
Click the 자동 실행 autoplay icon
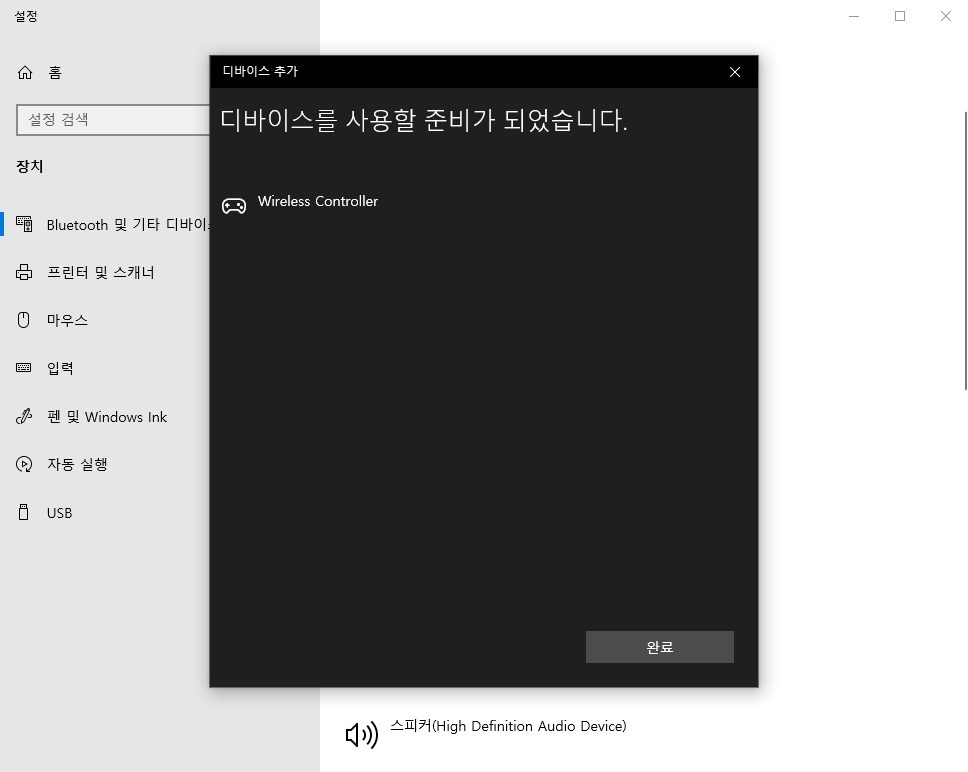(24, 464)
